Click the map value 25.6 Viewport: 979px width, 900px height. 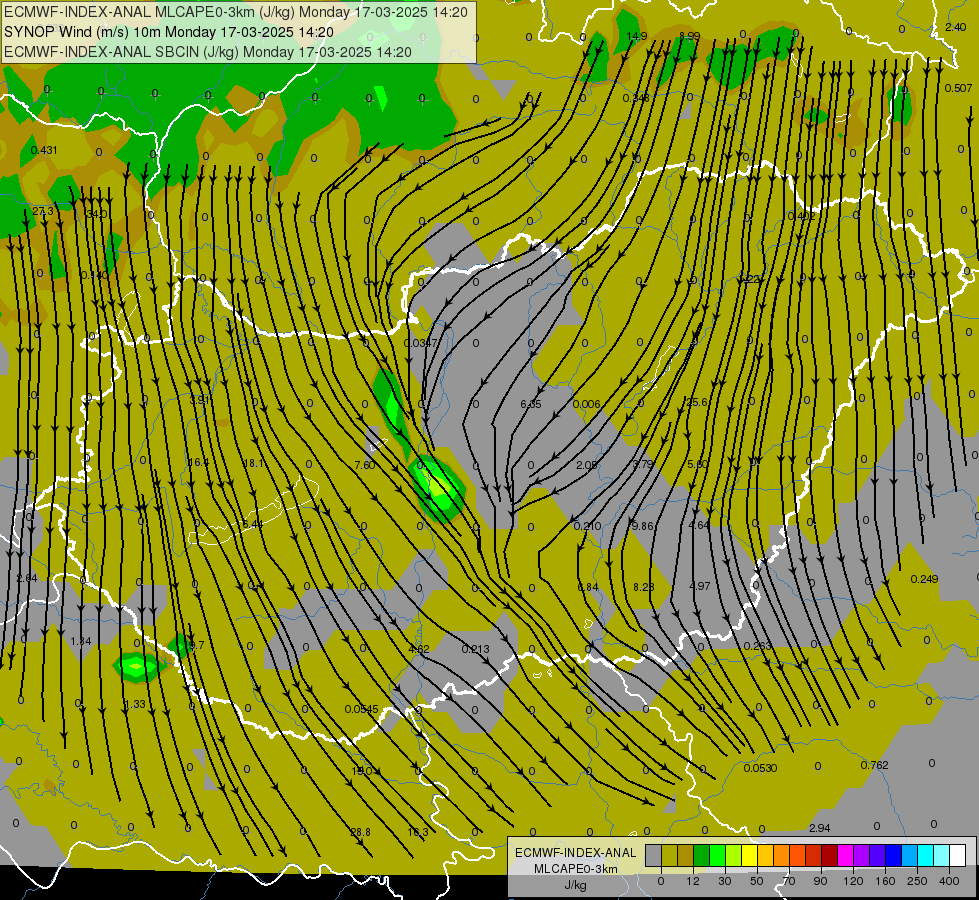point(697,402)
